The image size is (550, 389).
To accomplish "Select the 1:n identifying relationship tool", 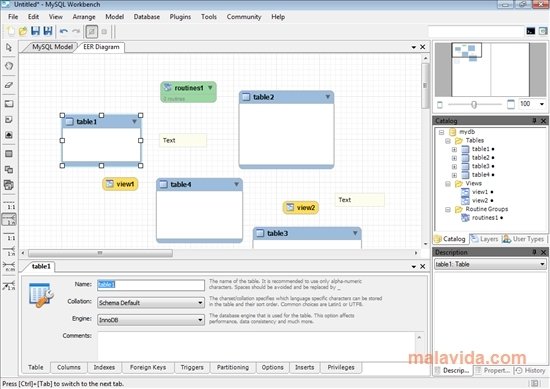I will point(9,251).
